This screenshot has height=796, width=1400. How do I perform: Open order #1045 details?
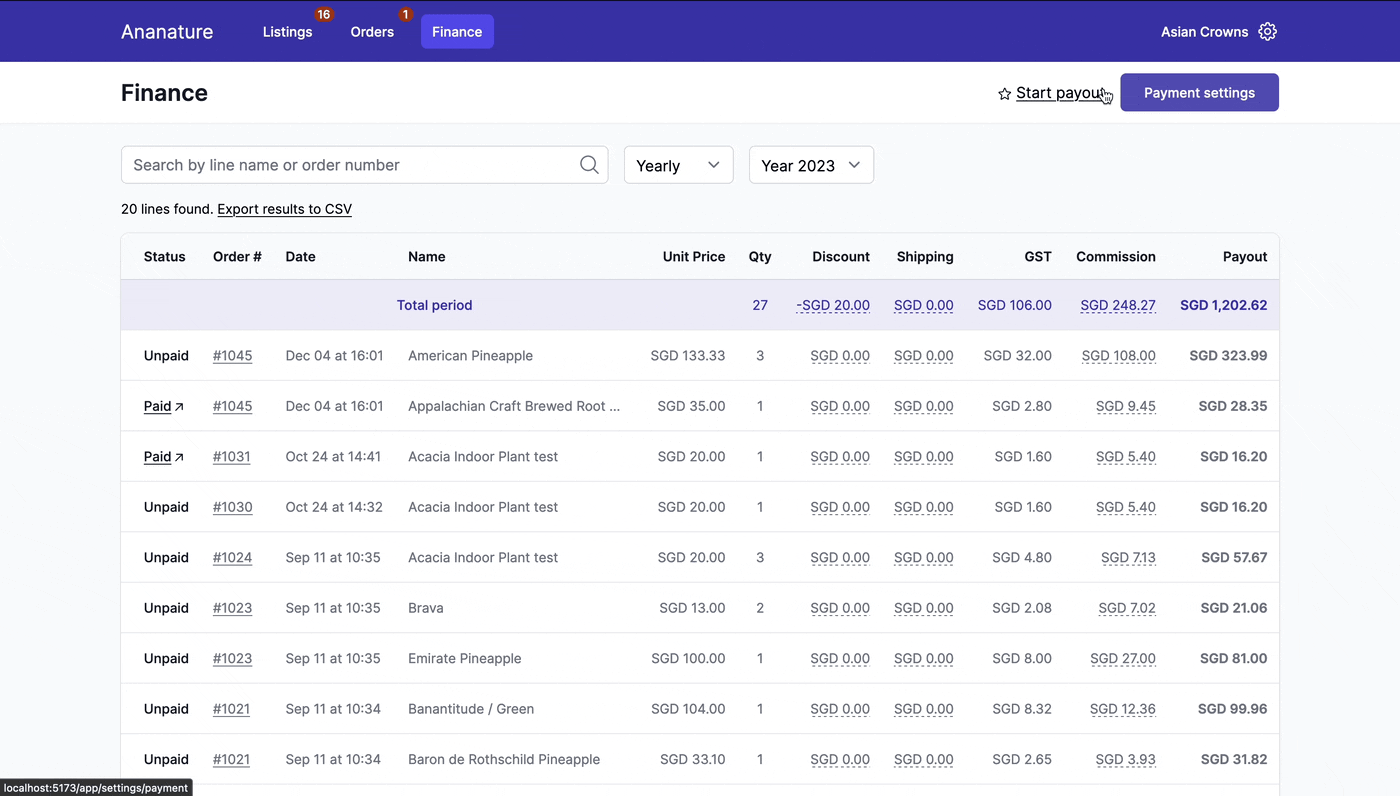232,355
